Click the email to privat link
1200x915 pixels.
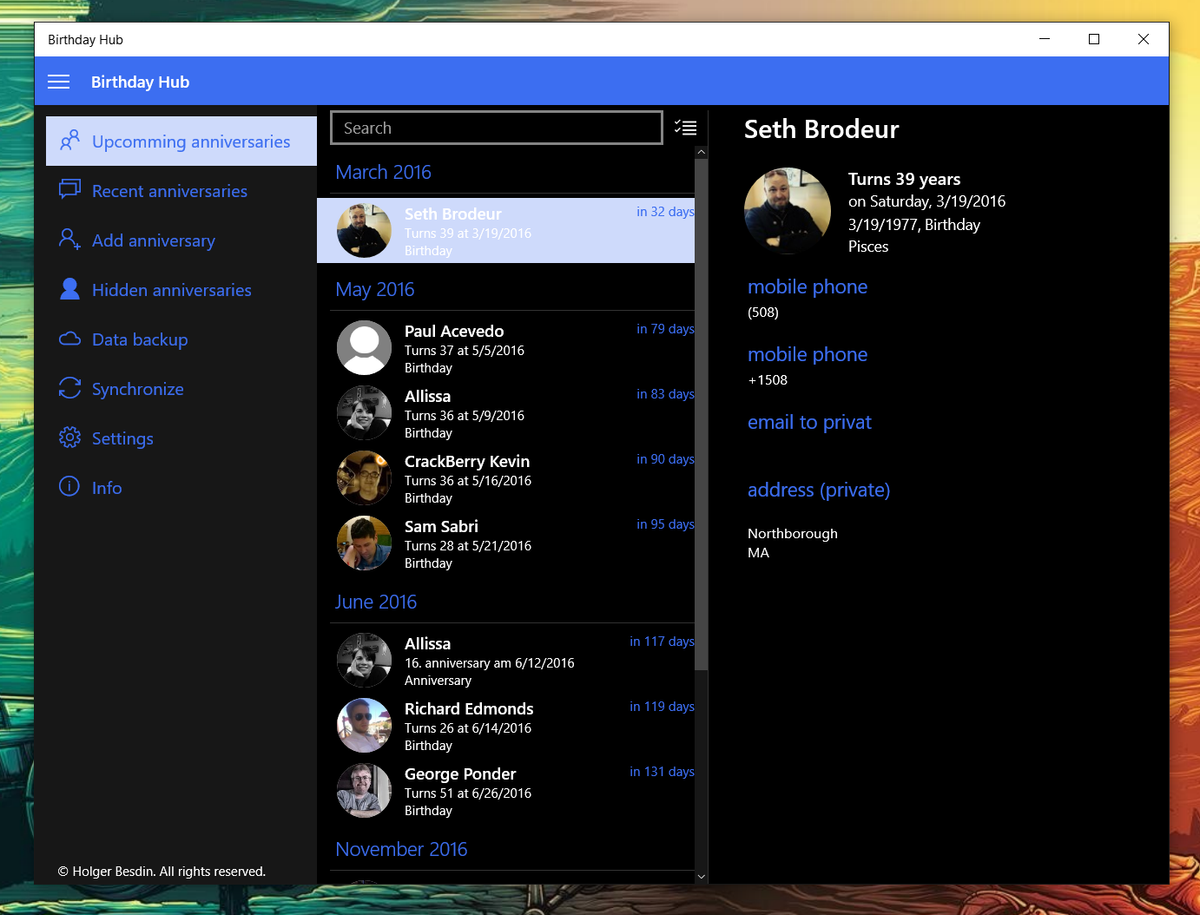point(810,422)
